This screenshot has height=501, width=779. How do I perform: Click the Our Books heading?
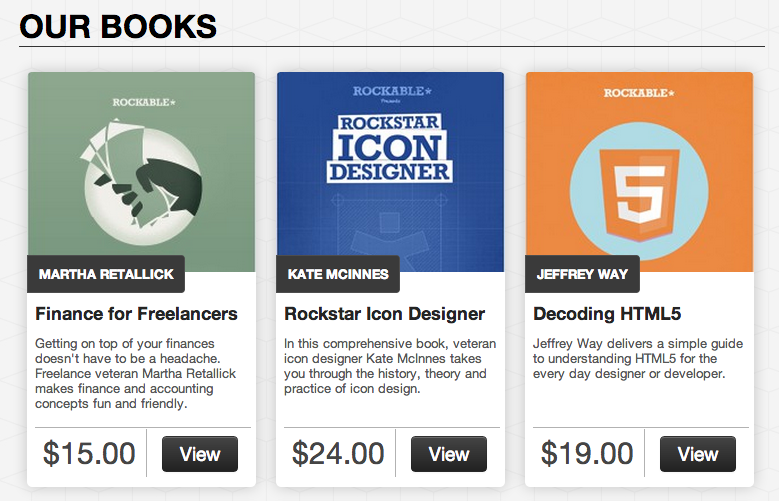(118, 26)
